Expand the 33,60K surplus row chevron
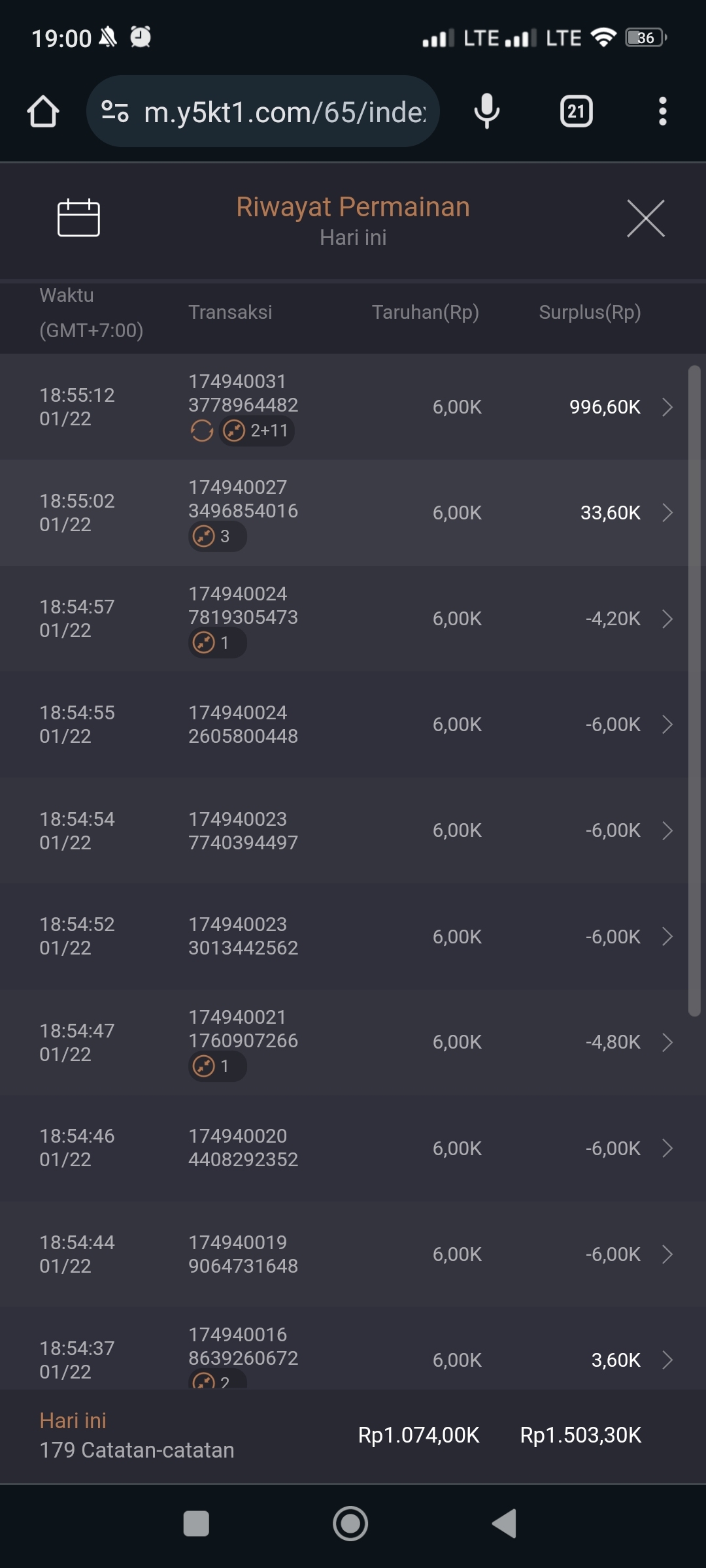The width and height of the screenshot is (706, 1568). point(667,513)
